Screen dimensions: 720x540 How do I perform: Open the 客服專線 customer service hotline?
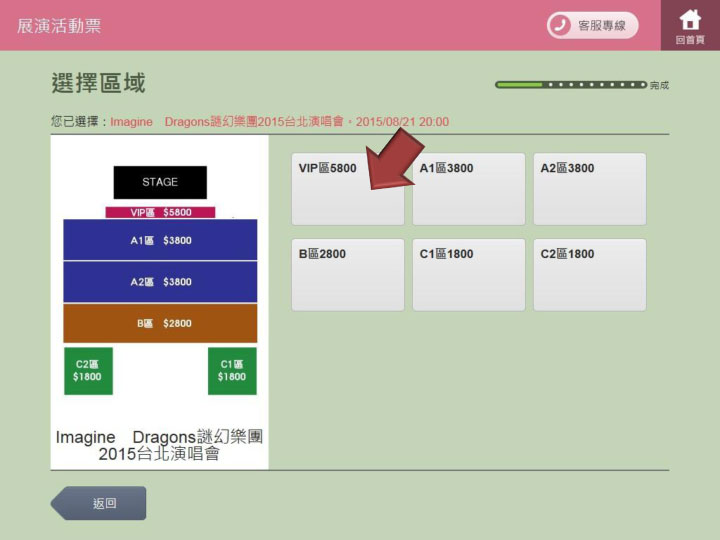click(592, 25)
